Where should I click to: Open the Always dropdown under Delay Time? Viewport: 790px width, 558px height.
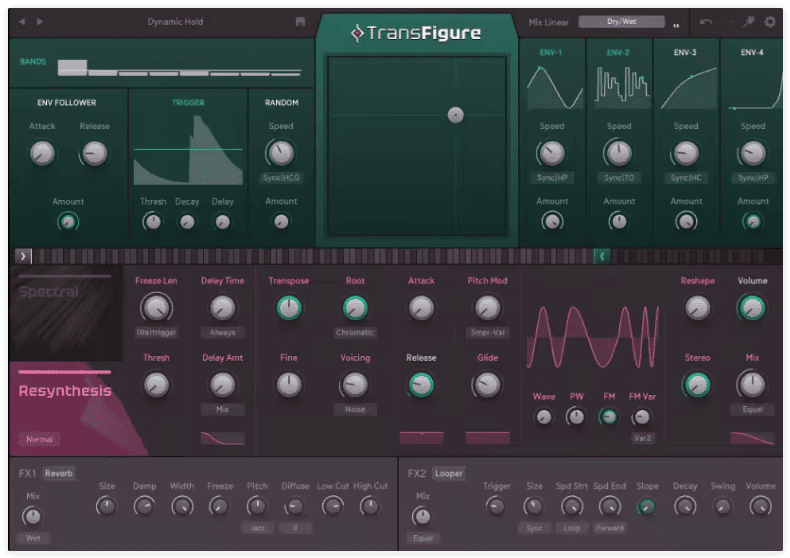pos(223,332)
